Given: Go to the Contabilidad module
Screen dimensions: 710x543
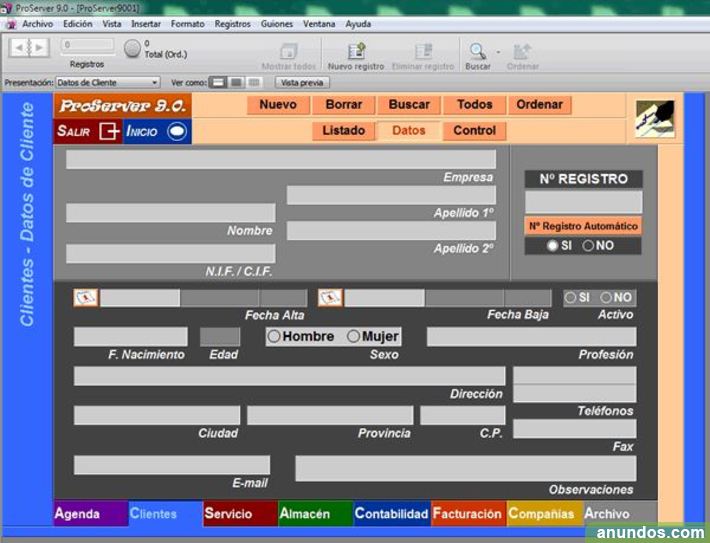Looking at the screenshot, I should [x=392, y=514].
